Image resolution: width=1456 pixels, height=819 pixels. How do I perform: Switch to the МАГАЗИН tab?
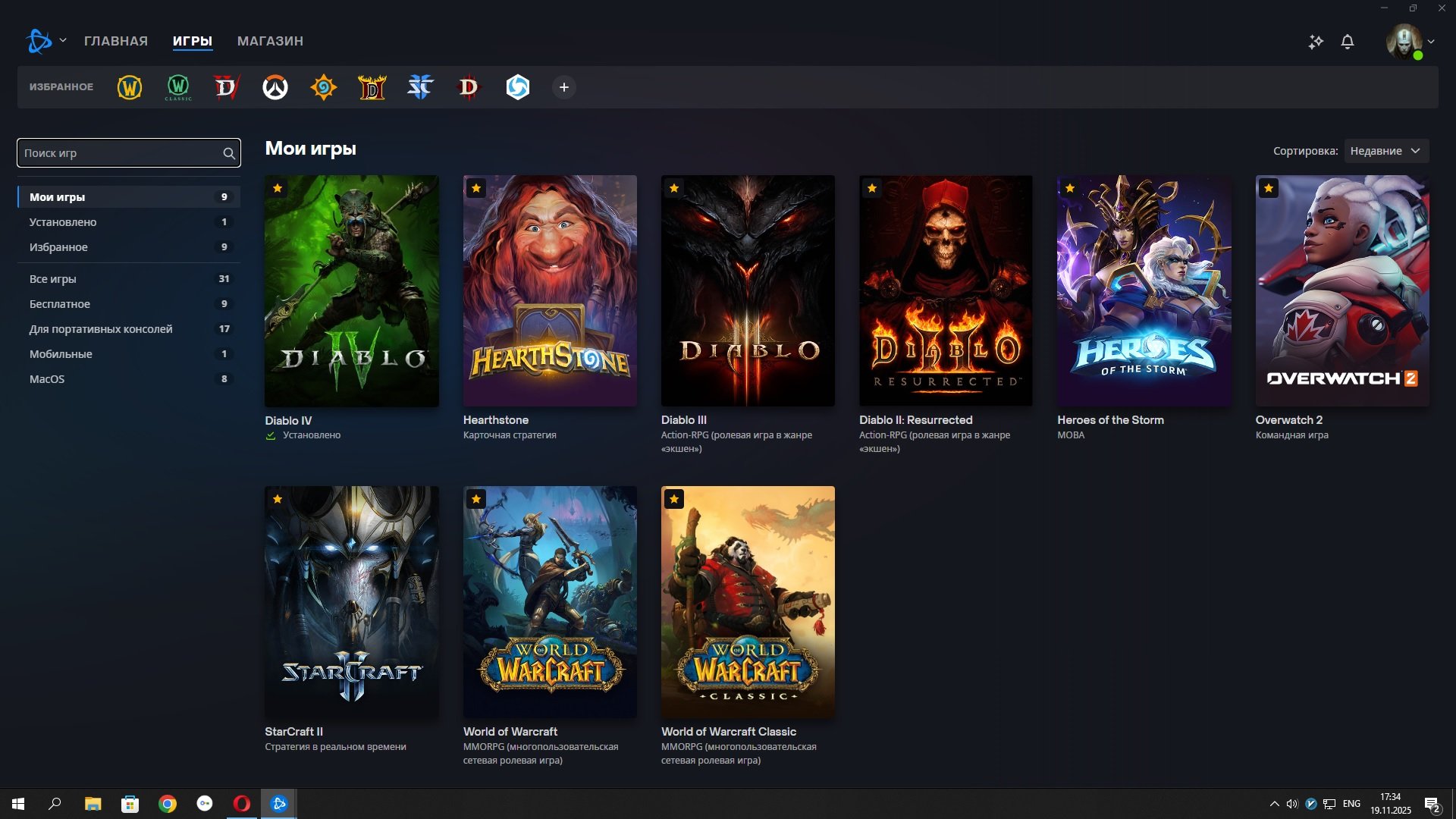[270, 41]
